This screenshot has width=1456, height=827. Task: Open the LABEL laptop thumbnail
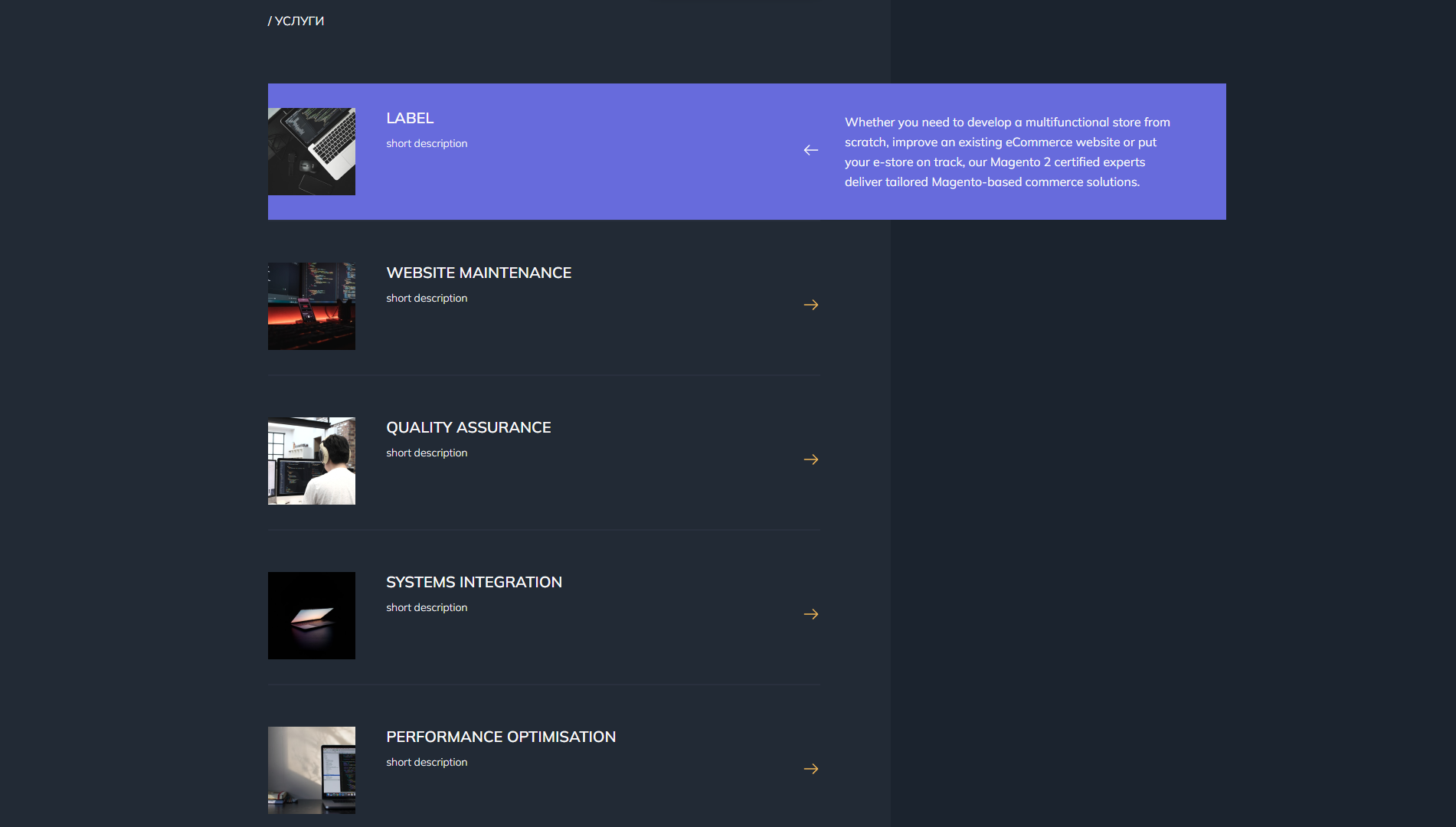point(312,152)
